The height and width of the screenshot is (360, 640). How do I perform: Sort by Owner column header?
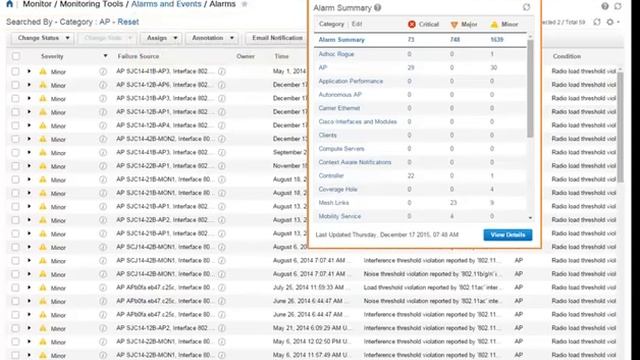coord(245,56)
